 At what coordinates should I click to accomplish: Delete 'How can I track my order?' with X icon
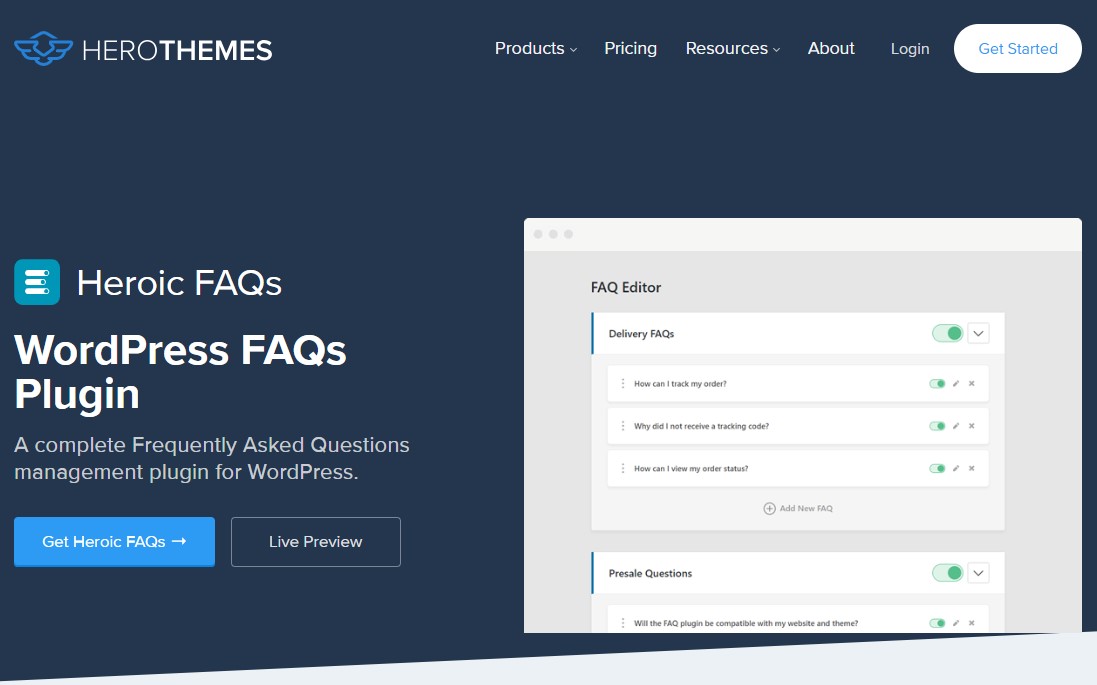(x=972, y=383)
